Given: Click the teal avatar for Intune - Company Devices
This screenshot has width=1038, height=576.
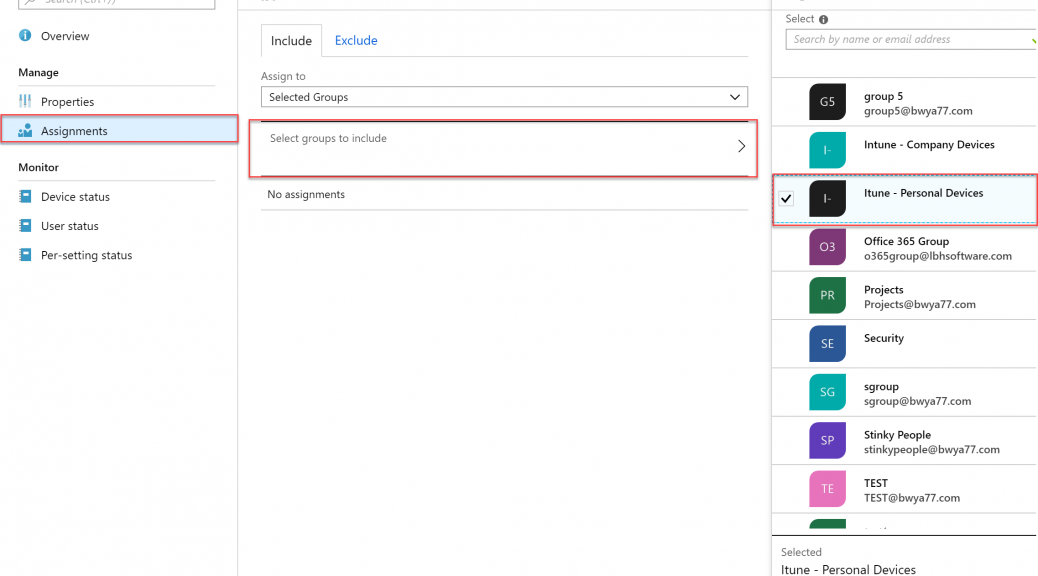Looking at the screenshot, I should pyautogui.click(x=827, y=150).
